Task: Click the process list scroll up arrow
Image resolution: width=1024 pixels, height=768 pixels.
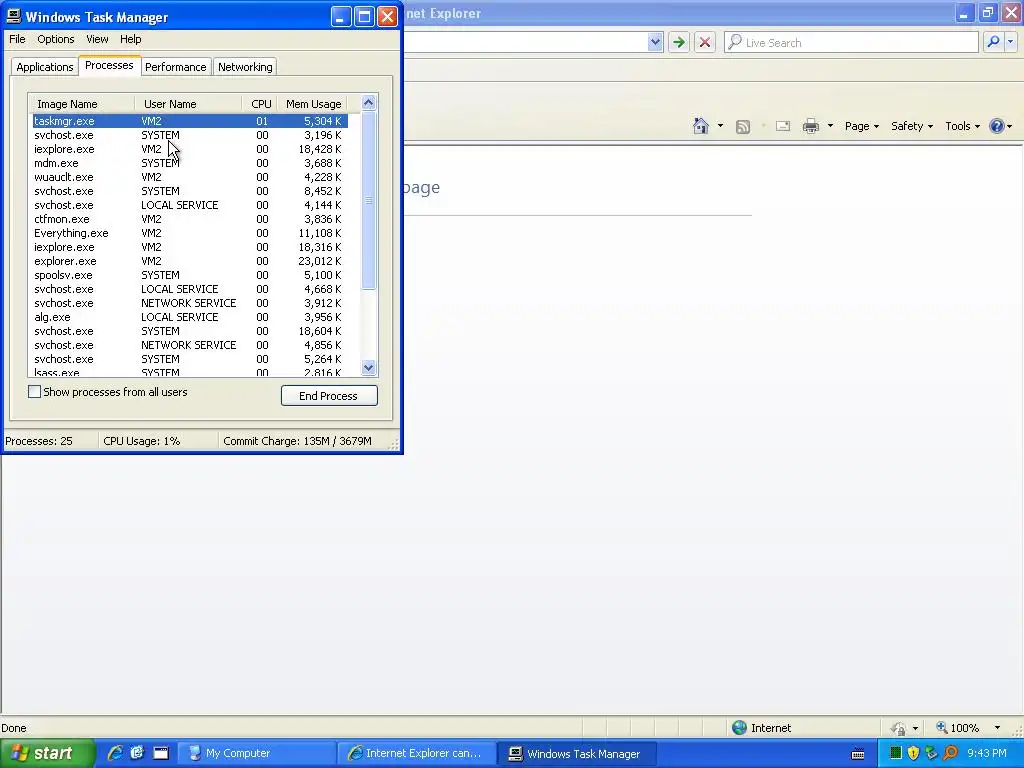Action: [x=368, y=103]
